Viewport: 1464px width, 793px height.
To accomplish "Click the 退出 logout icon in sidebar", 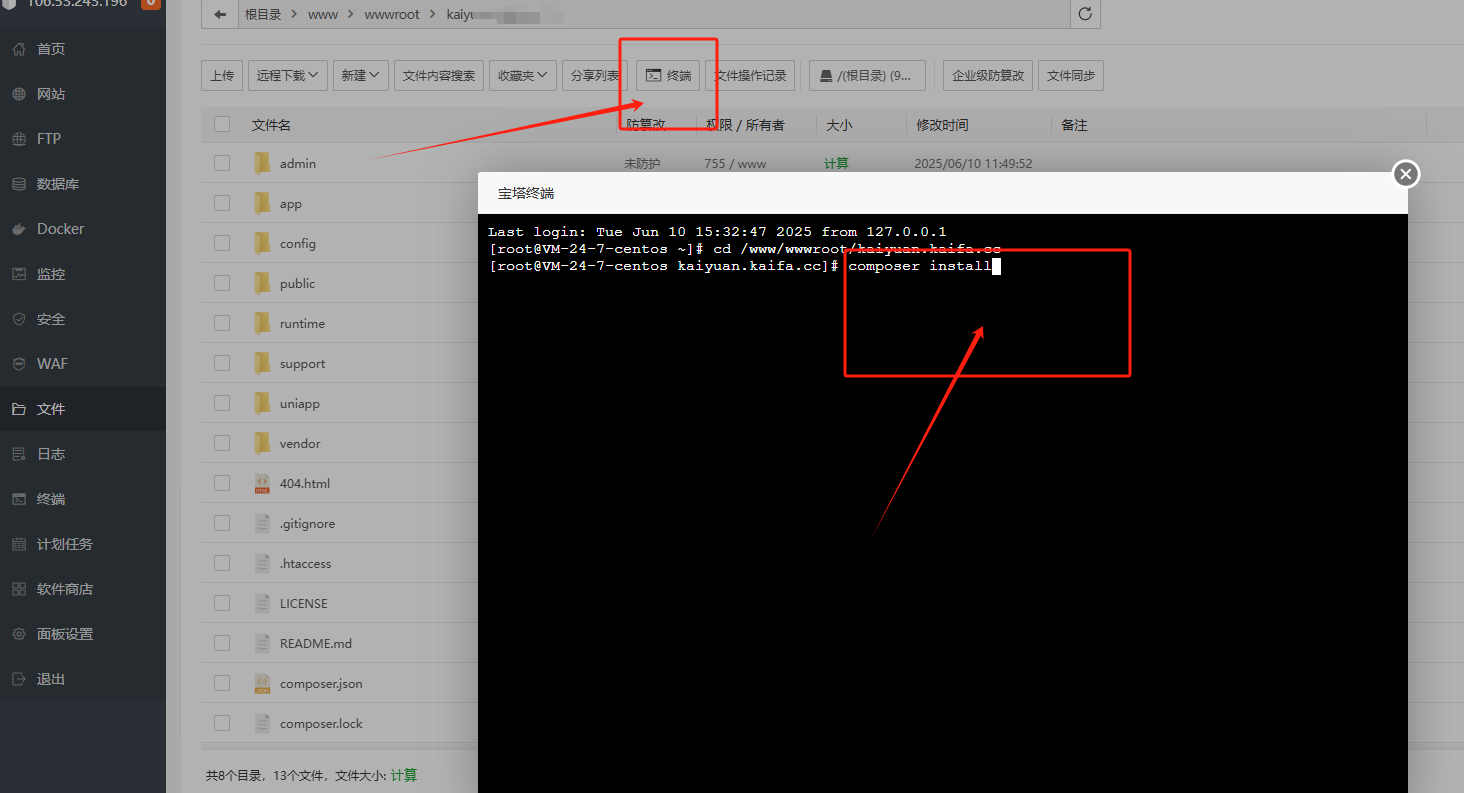I will [18, 679].
